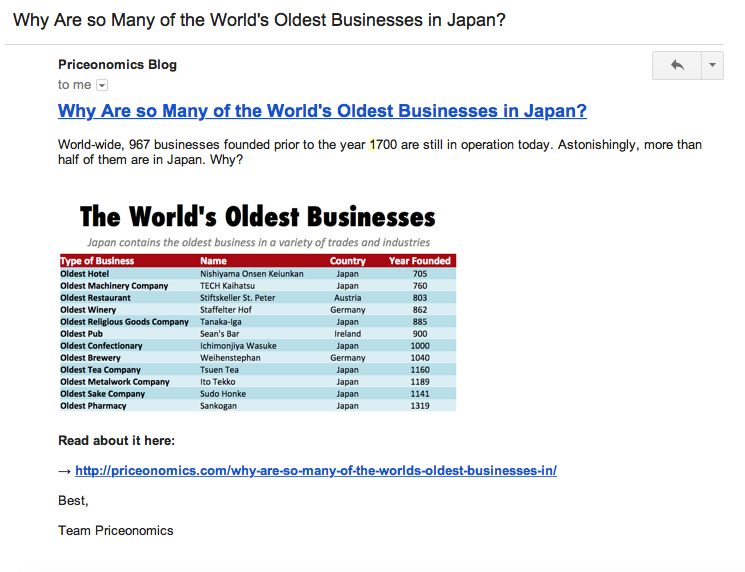Click 'Sankogan' table cell
The height and width of the screenshot is (572, 745).
(x=218, y=406)
